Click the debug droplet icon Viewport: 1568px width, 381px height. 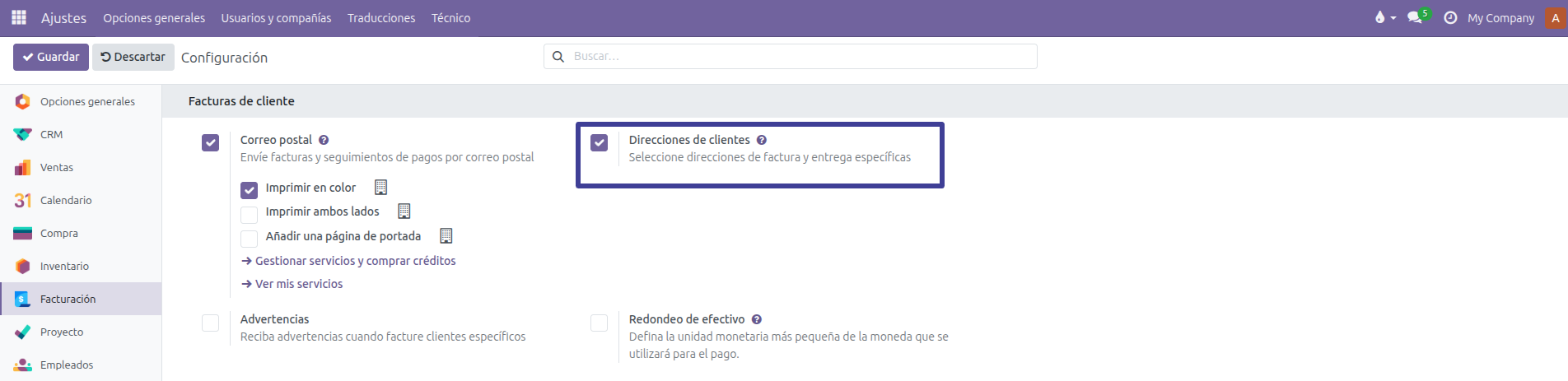pyautogui.click(x=1380, y=17)
